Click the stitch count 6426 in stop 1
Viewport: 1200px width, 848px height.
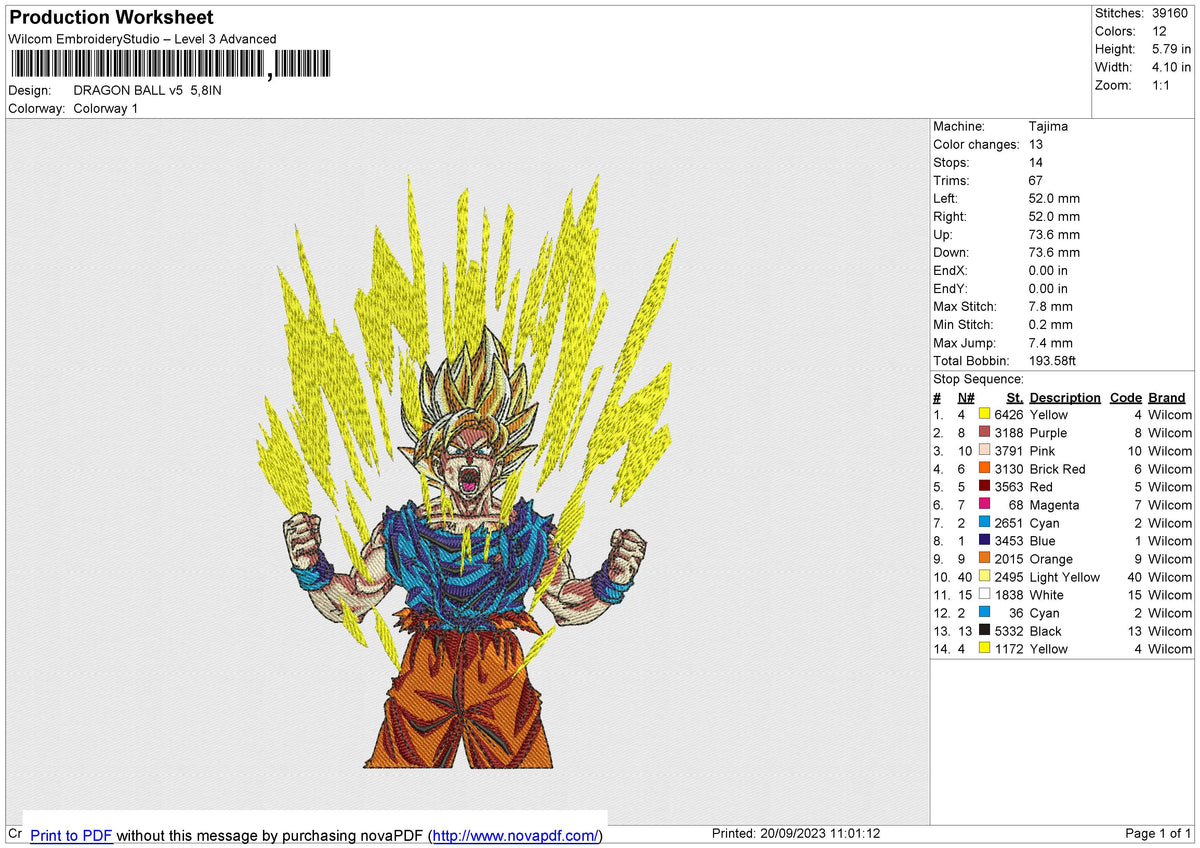(1010, 415)
